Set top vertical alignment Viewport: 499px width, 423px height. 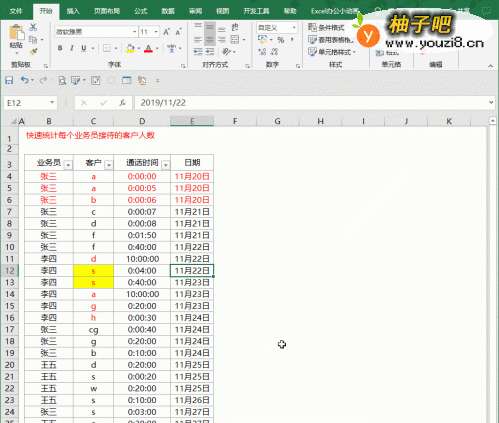tap(198, 26)
